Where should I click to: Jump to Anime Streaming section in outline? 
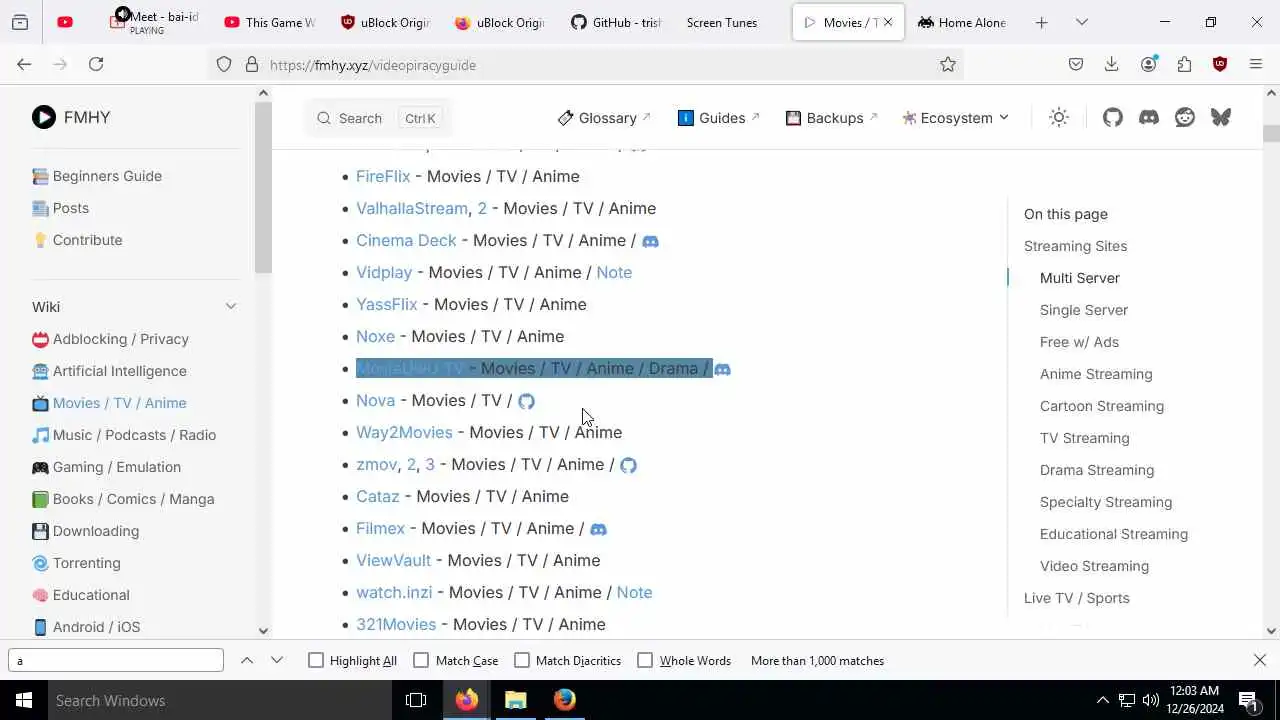[x=1096, y=374]
